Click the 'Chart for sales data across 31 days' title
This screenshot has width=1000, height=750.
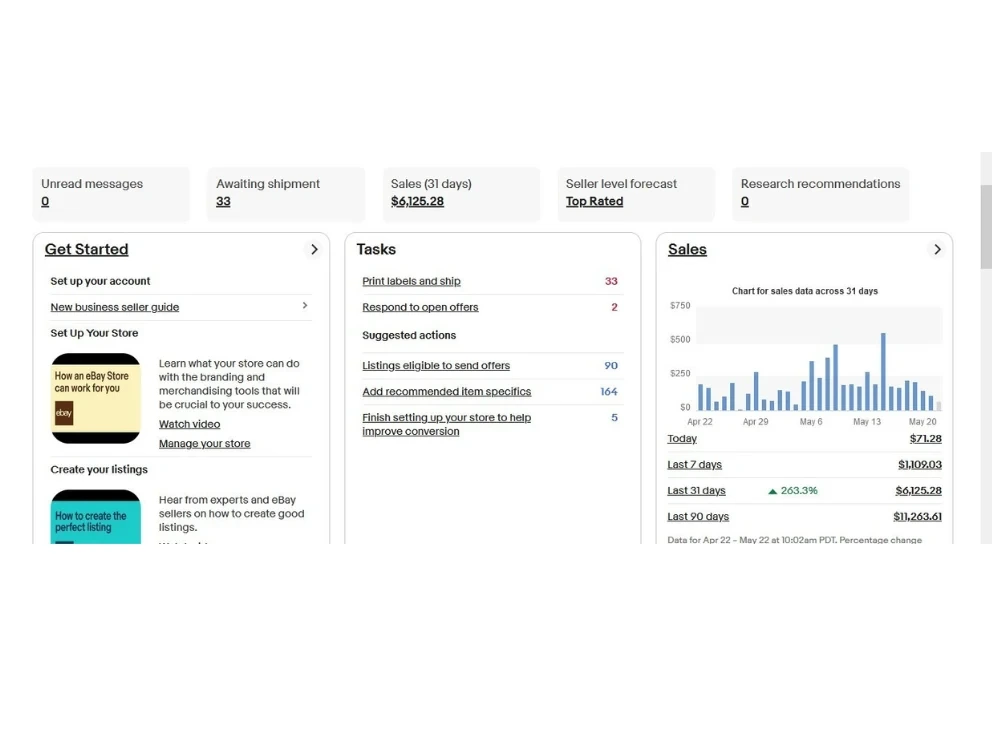(x=804, y=291)
